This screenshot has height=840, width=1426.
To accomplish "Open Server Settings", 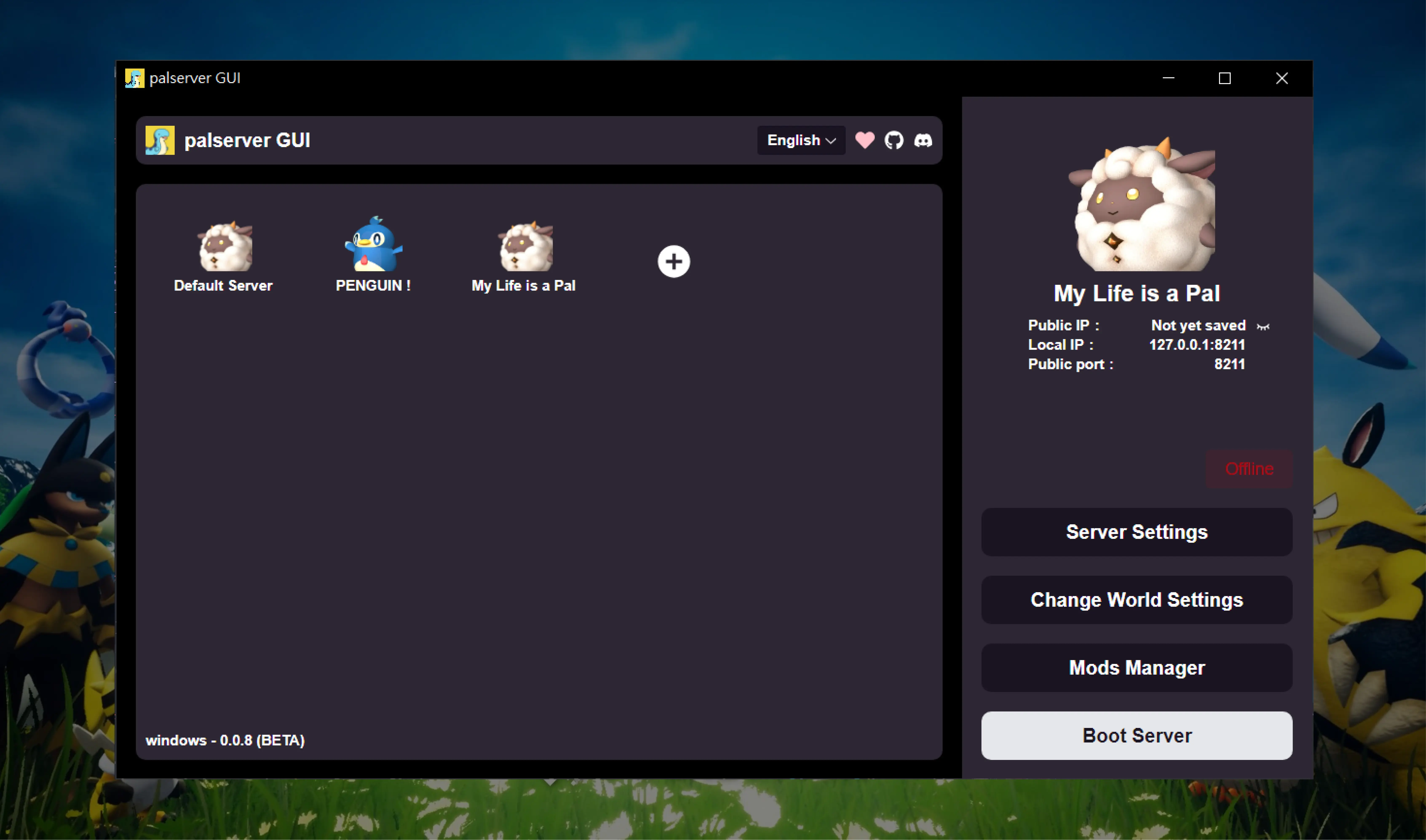I will 1136,532.
